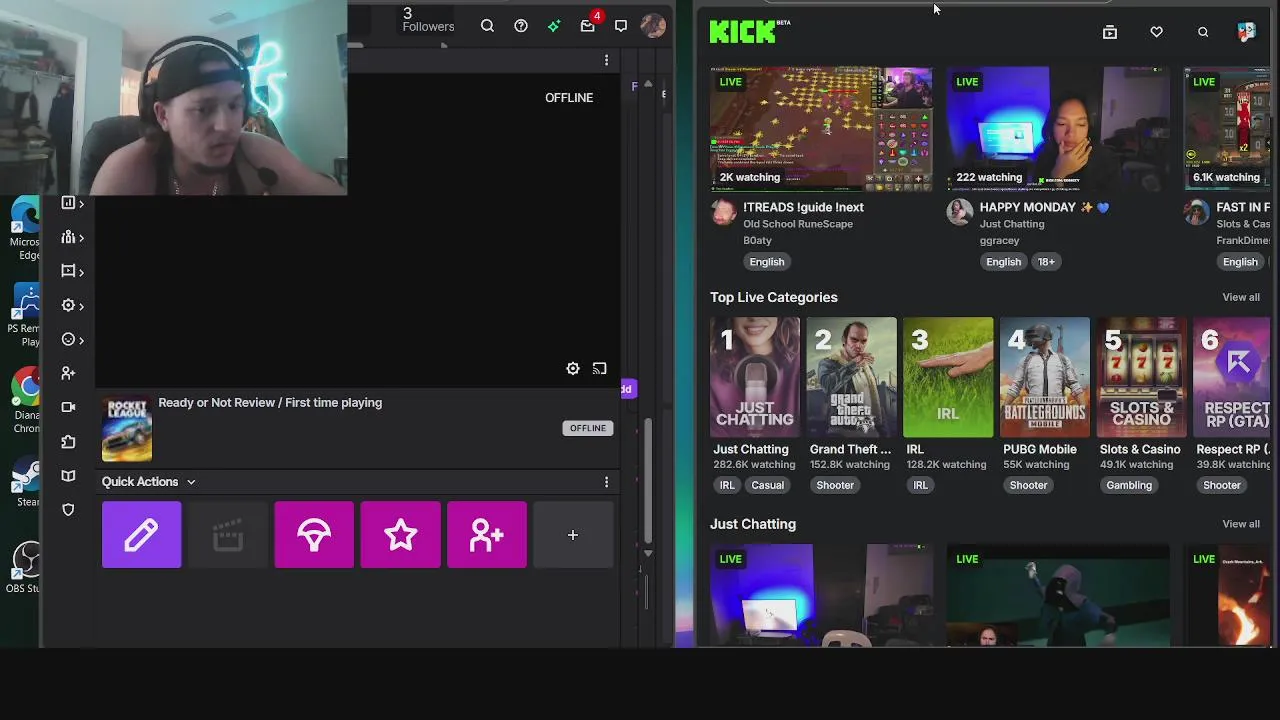This screenshot has height=720, width=1280.
Task: Click Gambling tag under Slots & Casino
Action: click(x=1129, y=485)
